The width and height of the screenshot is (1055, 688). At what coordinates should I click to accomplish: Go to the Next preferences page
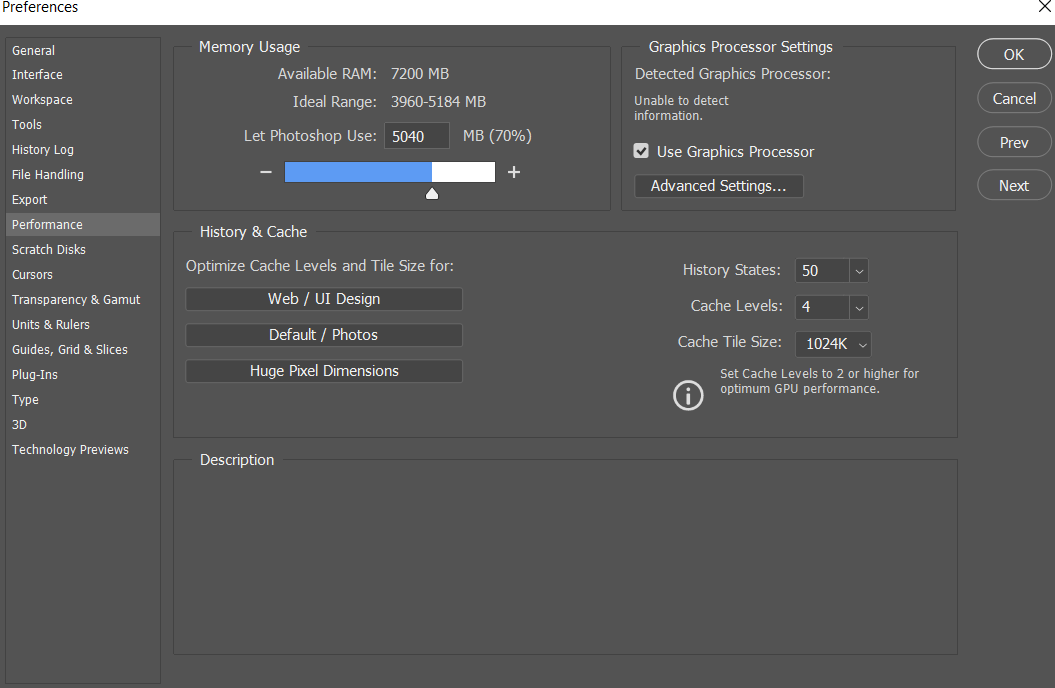1013,185
